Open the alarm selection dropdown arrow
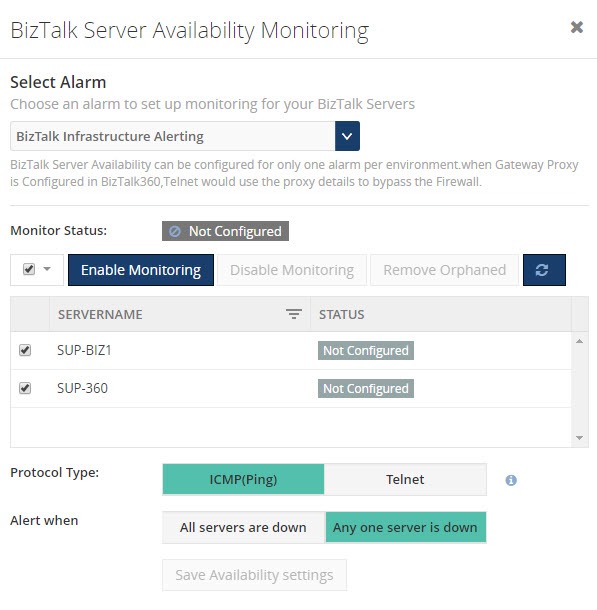The width and height of the screenshot is (597, 610). [x=347, y=136]
